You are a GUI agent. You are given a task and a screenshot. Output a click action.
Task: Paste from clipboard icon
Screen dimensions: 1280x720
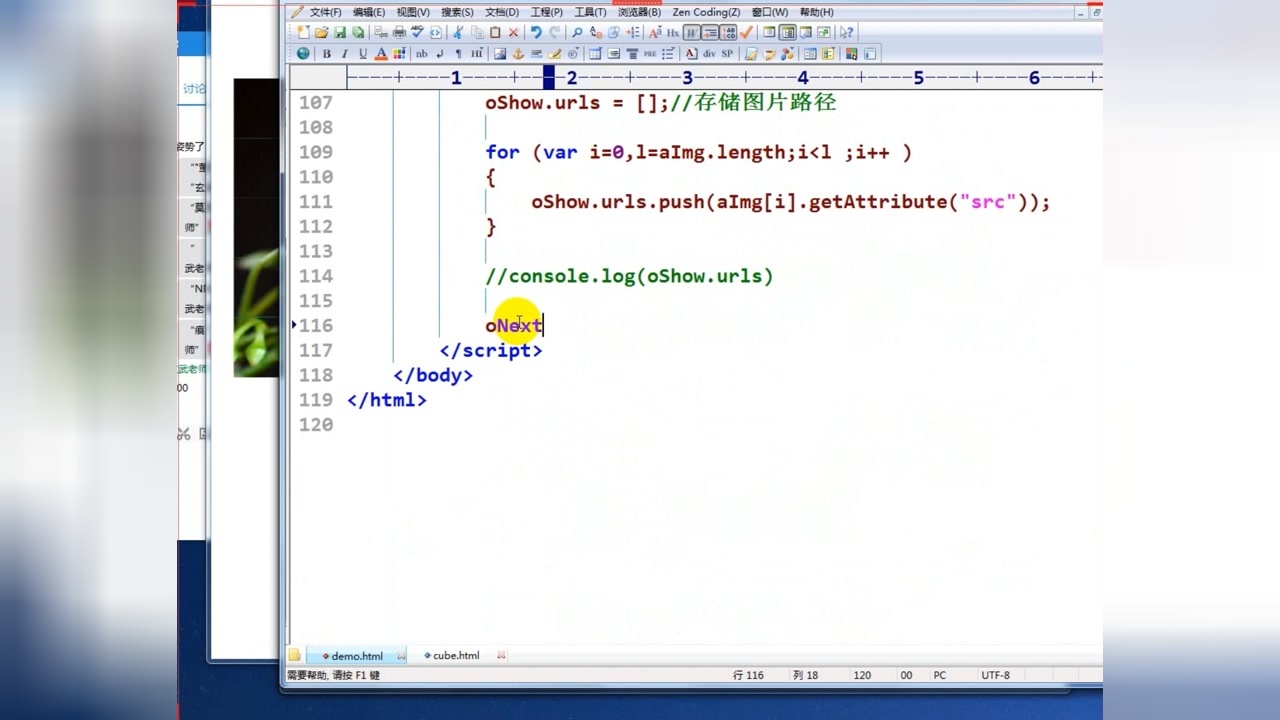(495, 33)
